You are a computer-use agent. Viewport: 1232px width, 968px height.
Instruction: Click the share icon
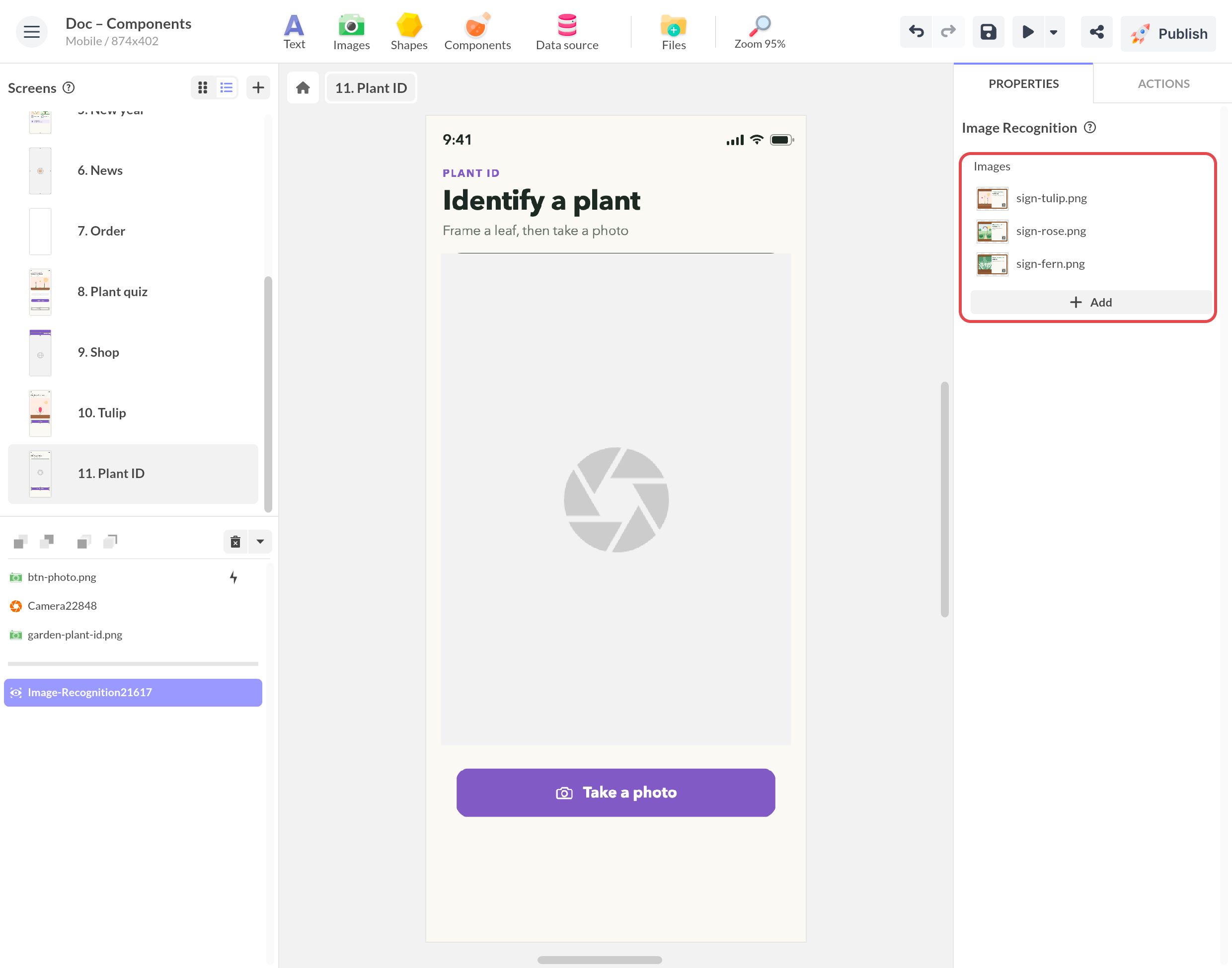point(1096,32)
